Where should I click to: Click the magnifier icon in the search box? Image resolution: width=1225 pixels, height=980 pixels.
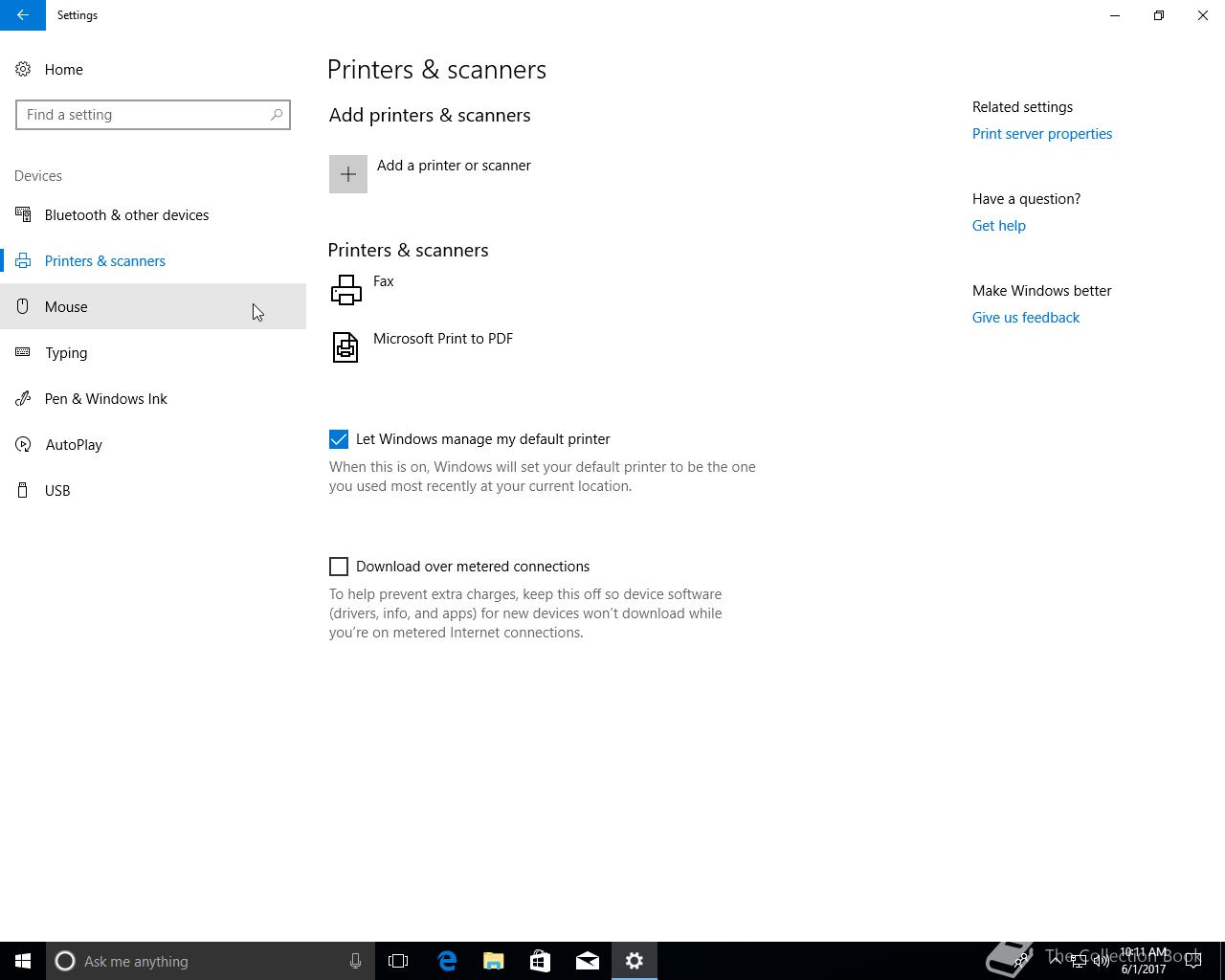pos(277,115)
